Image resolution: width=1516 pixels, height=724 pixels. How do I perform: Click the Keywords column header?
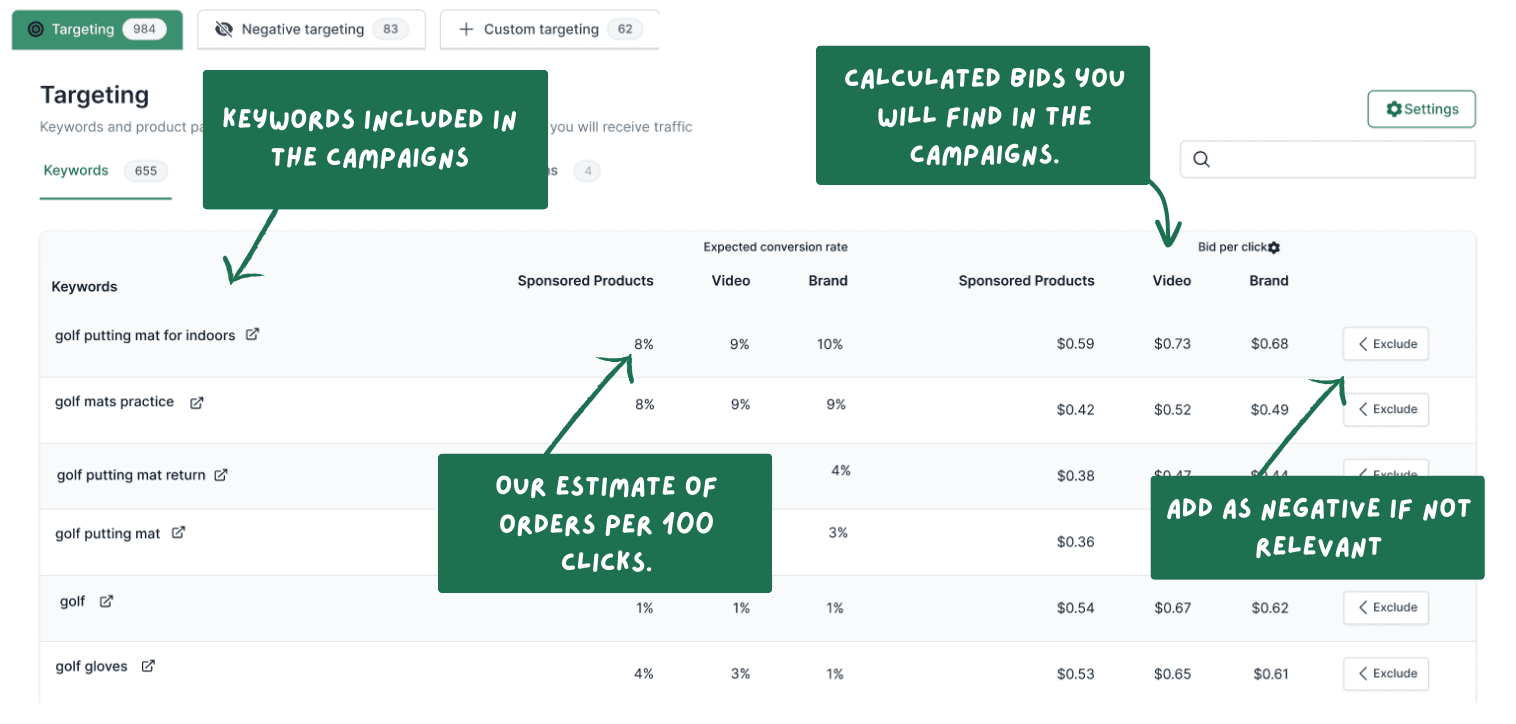[84, 286]
